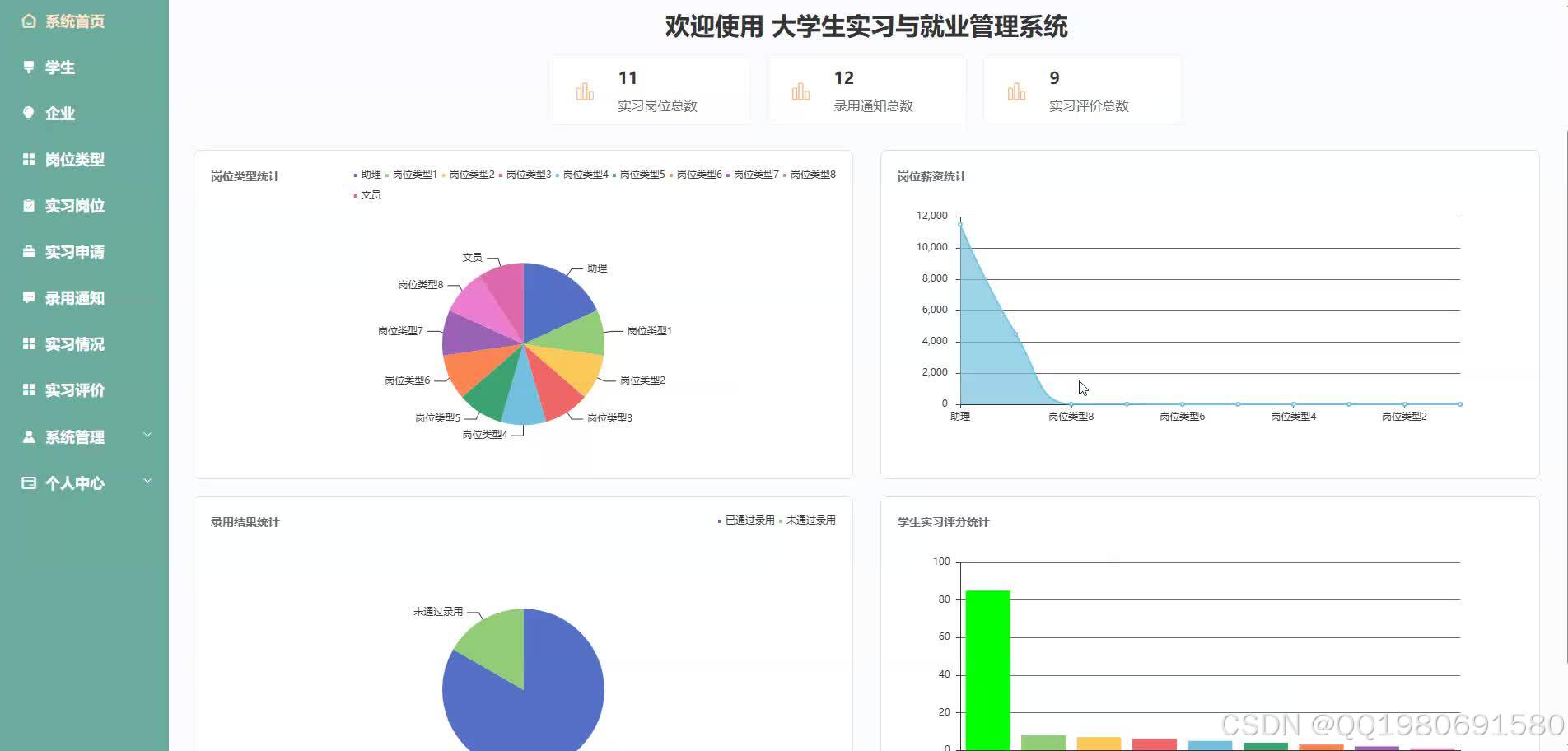Click the 录用通知 notice icon
Image resolution: width=1568 pixels, height=751 pixels.
27,297
